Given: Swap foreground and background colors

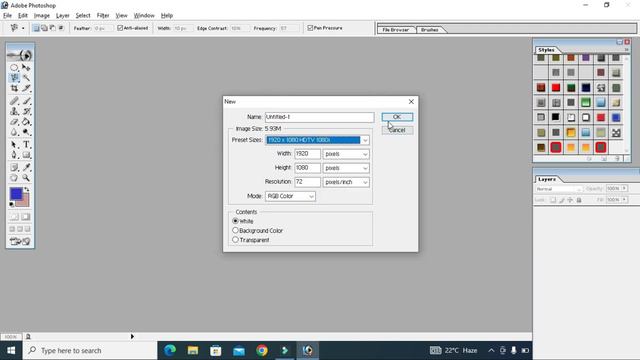Looking at the screenshot, I should (27, 190).
